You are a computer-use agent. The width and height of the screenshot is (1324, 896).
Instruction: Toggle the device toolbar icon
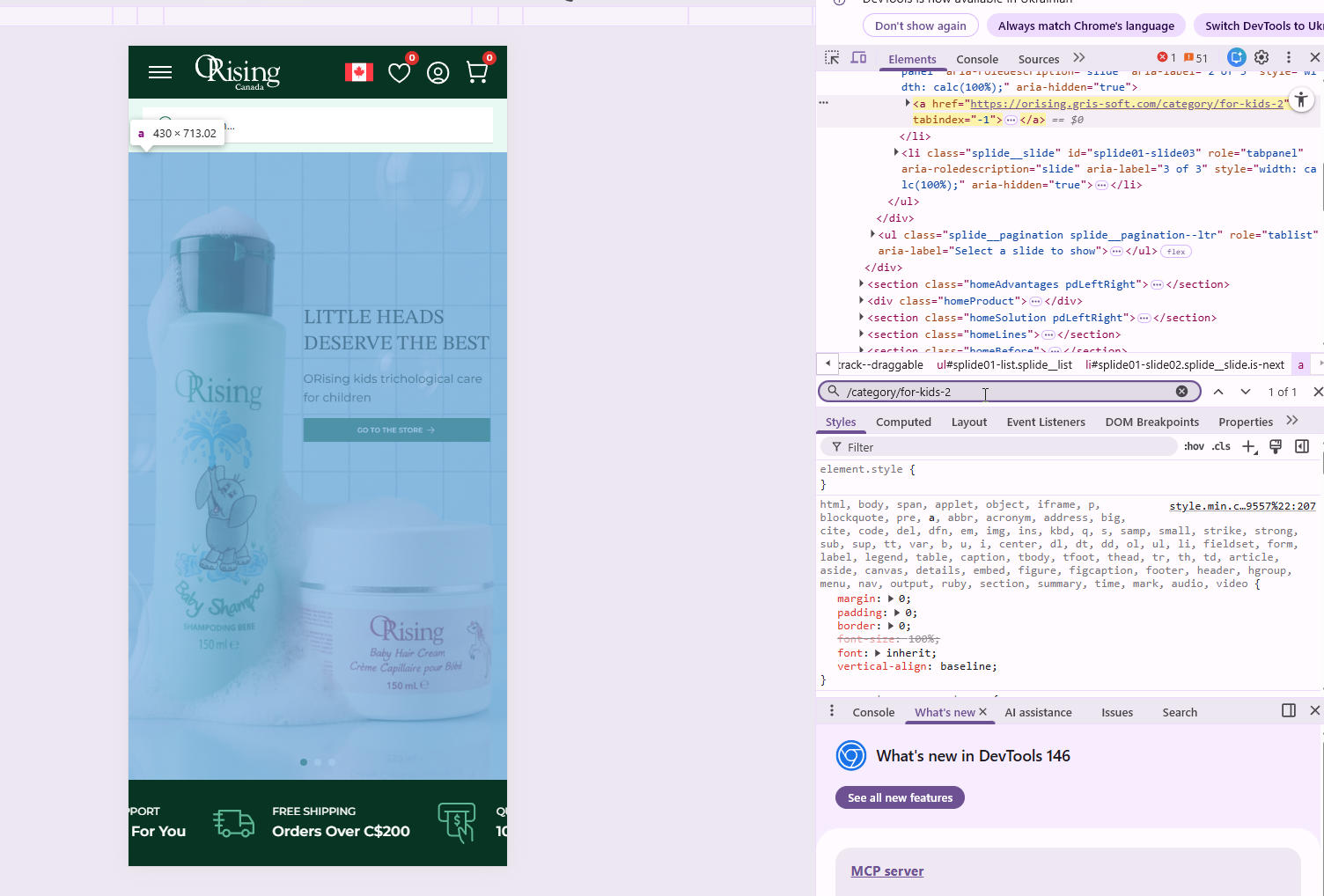(858, 58)
